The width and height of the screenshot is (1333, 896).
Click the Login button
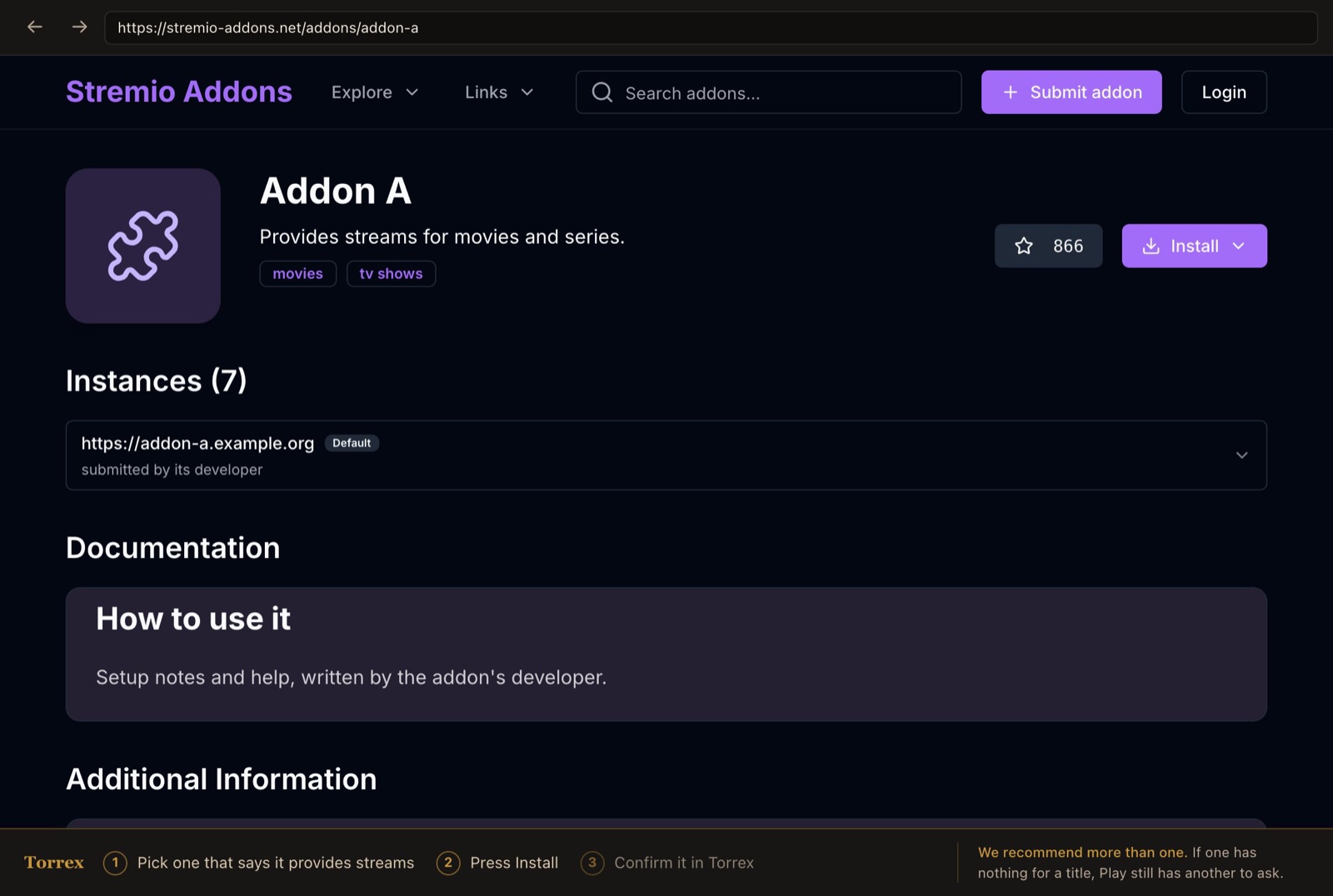[x=1224, y=92]
